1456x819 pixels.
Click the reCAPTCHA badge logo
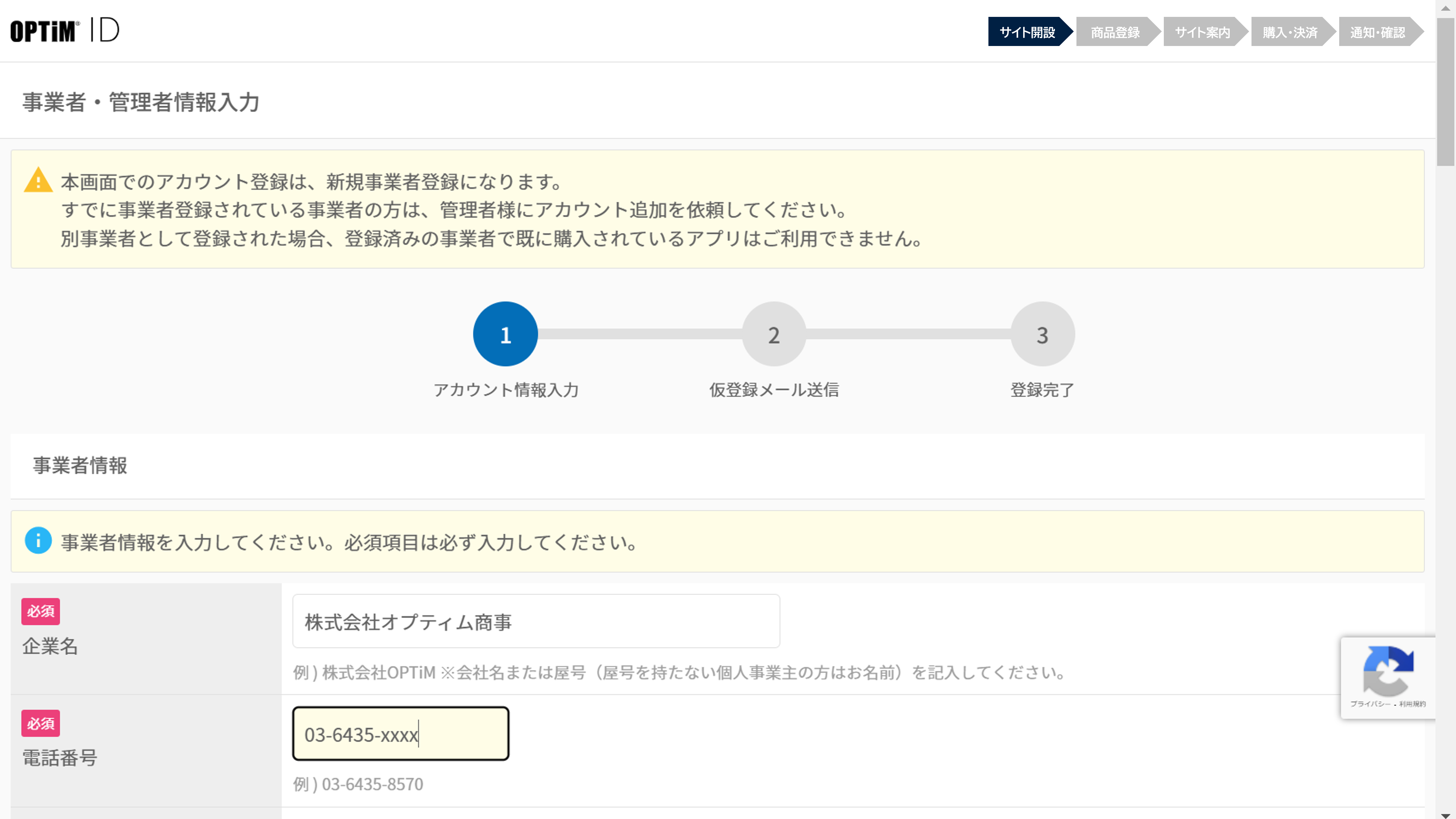[x=1388, y=670]
